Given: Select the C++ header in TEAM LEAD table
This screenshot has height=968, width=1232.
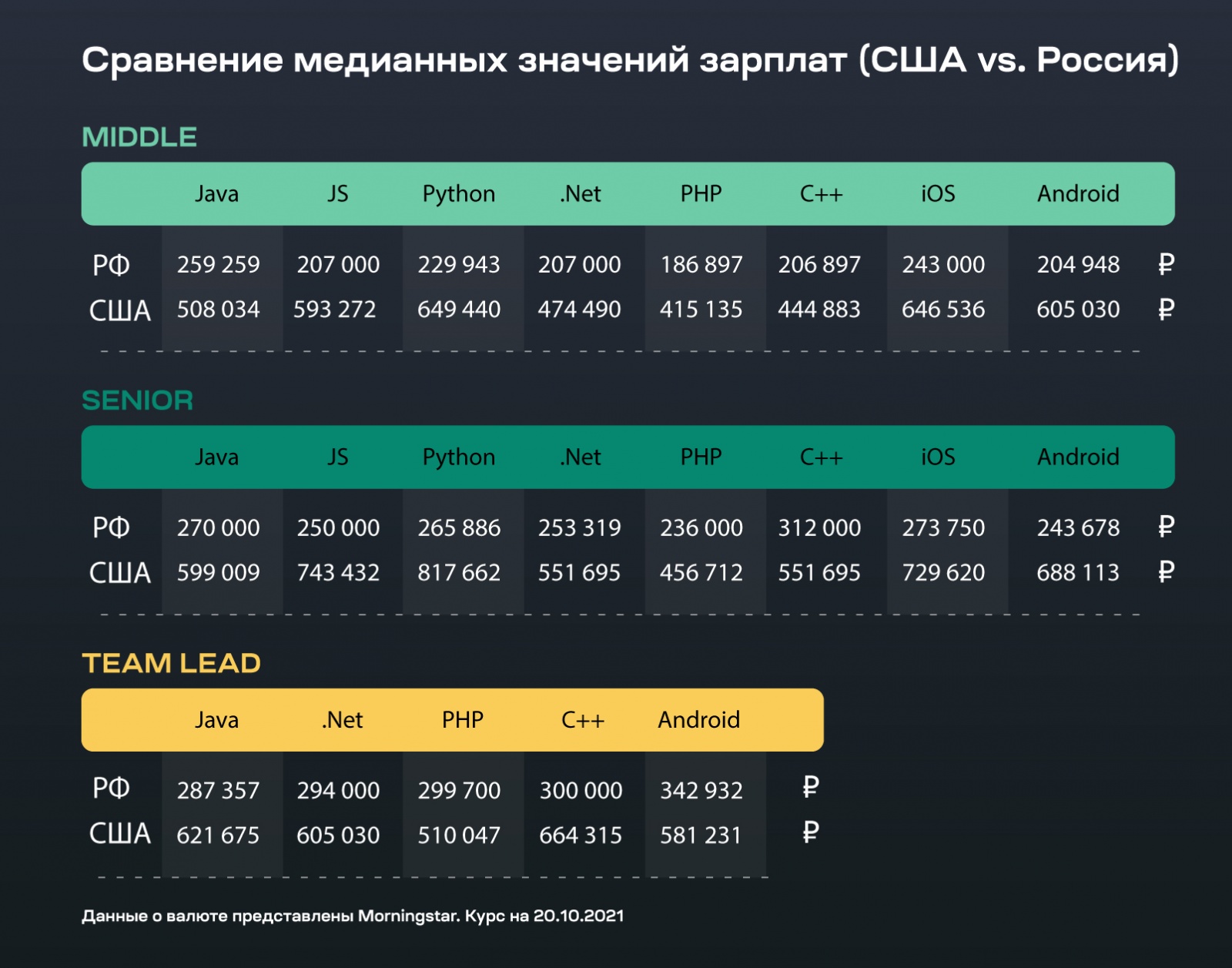Looking at the screenshot, I should coord(583,720).
